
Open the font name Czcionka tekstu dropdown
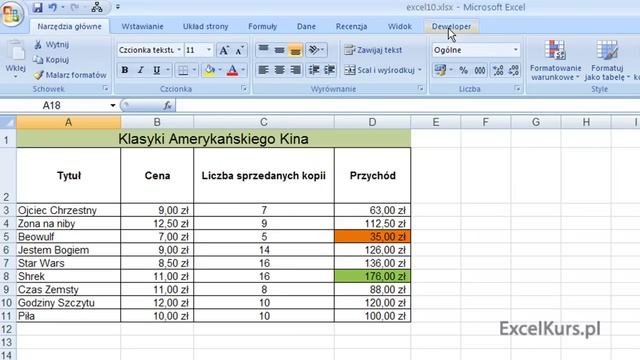click(x=179, y=50)
